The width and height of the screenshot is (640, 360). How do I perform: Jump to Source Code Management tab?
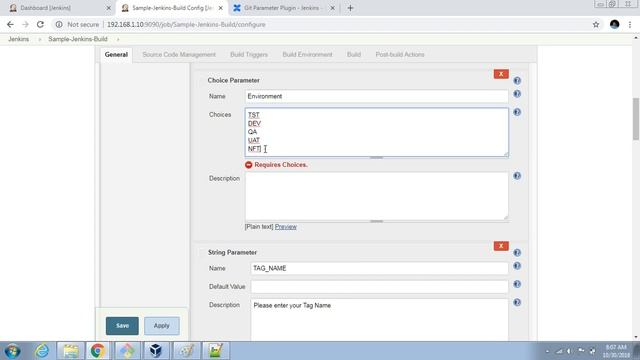pos(179,54)
